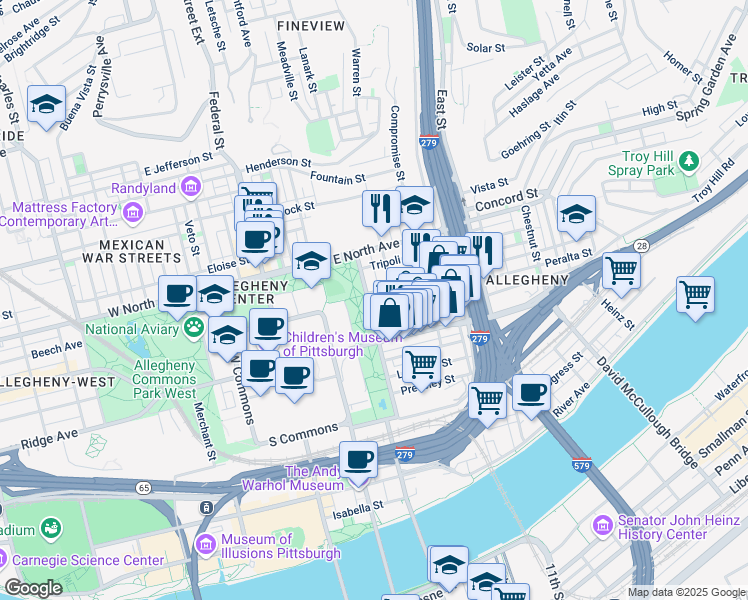Select the Children's Museum of Pittsburgh label

click(x=343, y=344)
